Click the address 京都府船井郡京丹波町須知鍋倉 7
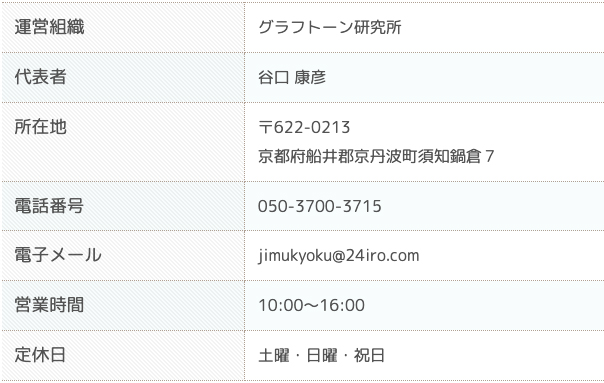Viewport: 604px width, 383px height. click(376, 156)
